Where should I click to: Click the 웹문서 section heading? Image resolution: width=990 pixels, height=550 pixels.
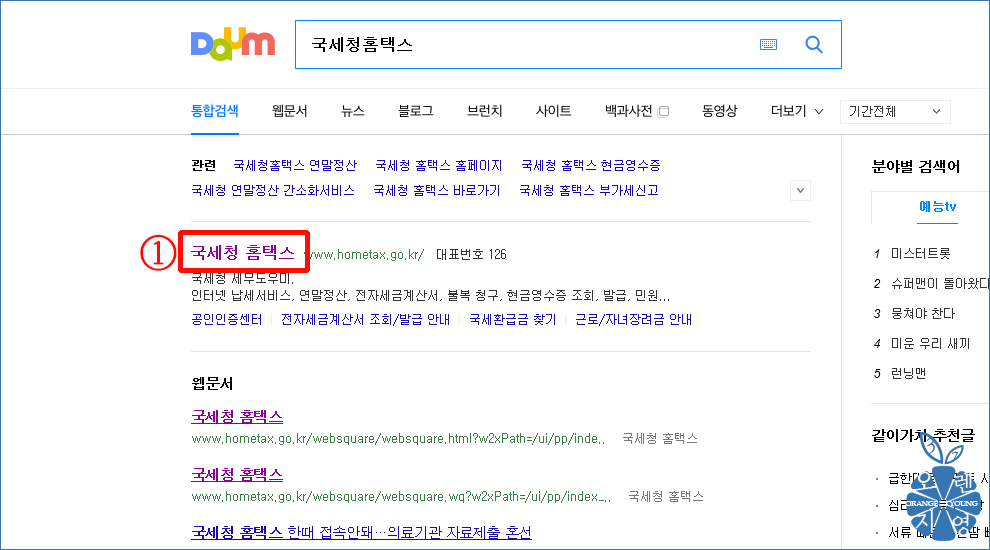(212, 384)
